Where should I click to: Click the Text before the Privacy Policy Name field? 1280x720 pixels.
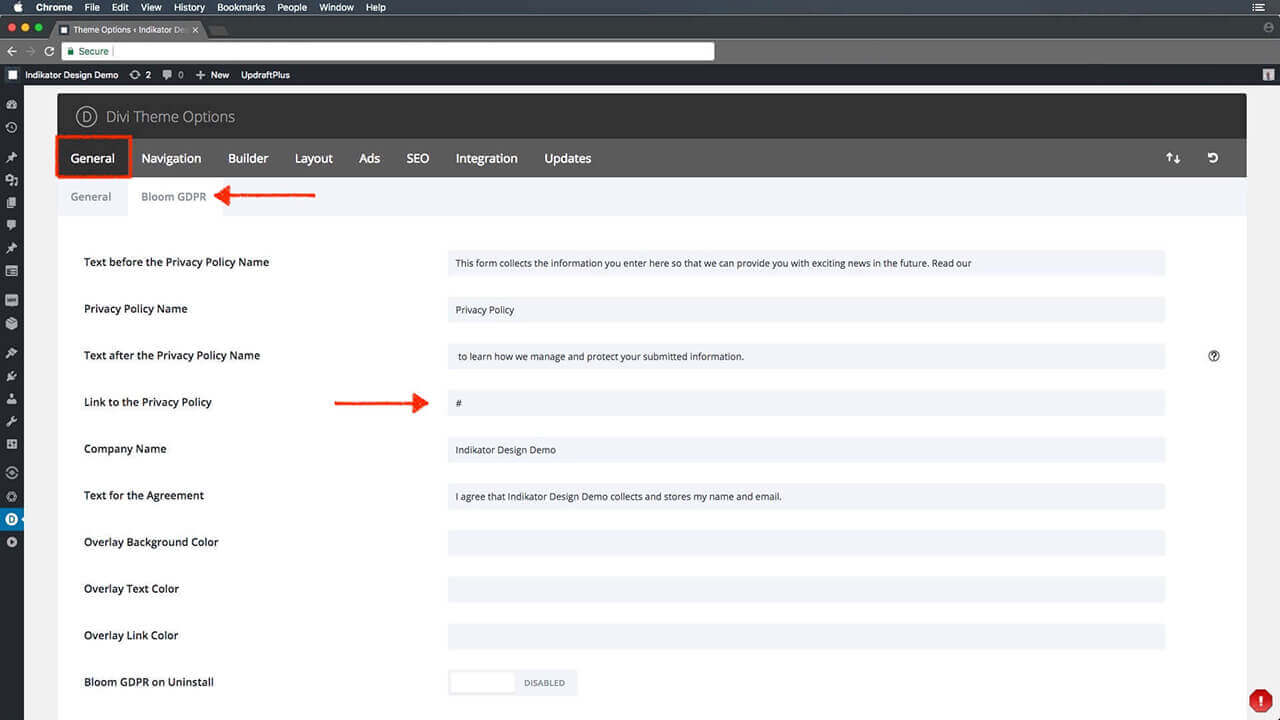click(807, 263)
